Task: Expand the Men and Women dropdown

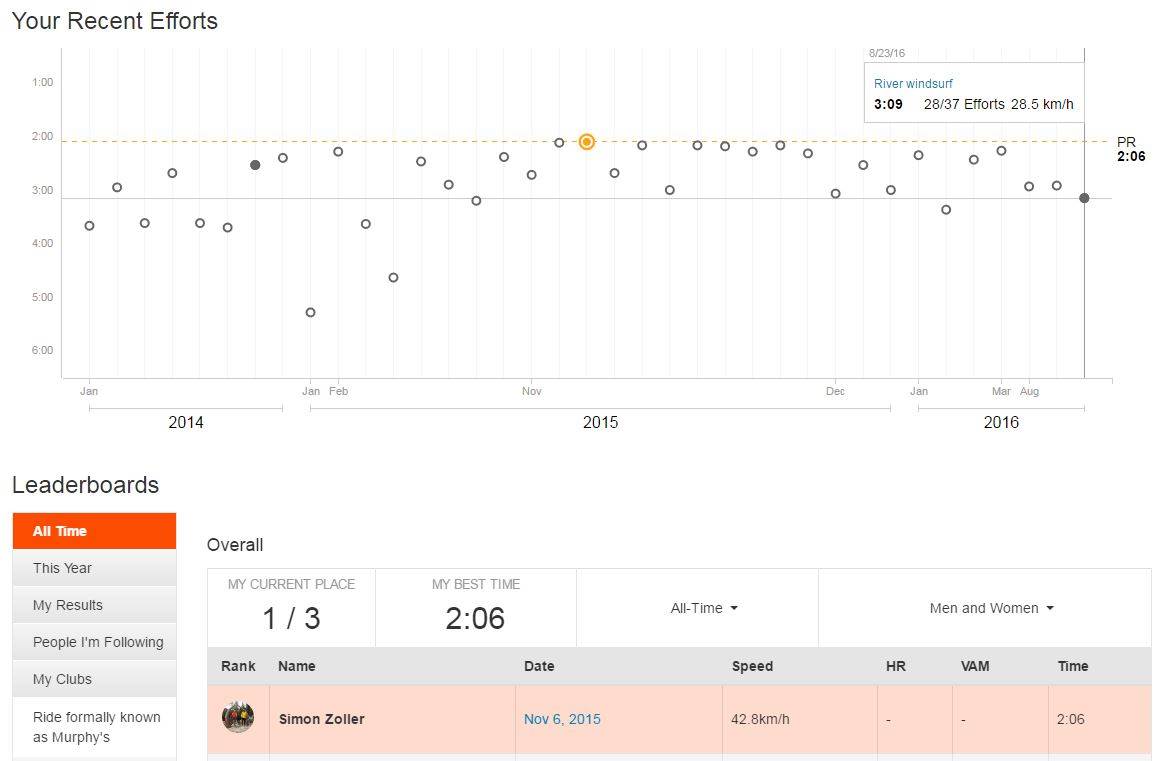Action: [991, 608]
